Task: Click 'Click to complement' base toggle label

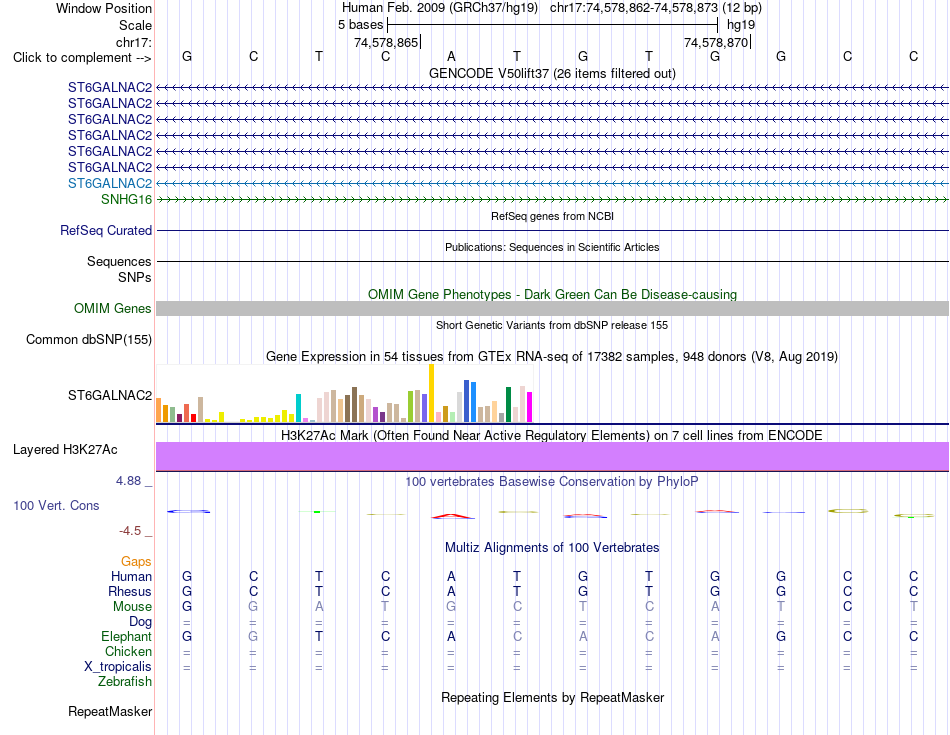Action: 82,58
